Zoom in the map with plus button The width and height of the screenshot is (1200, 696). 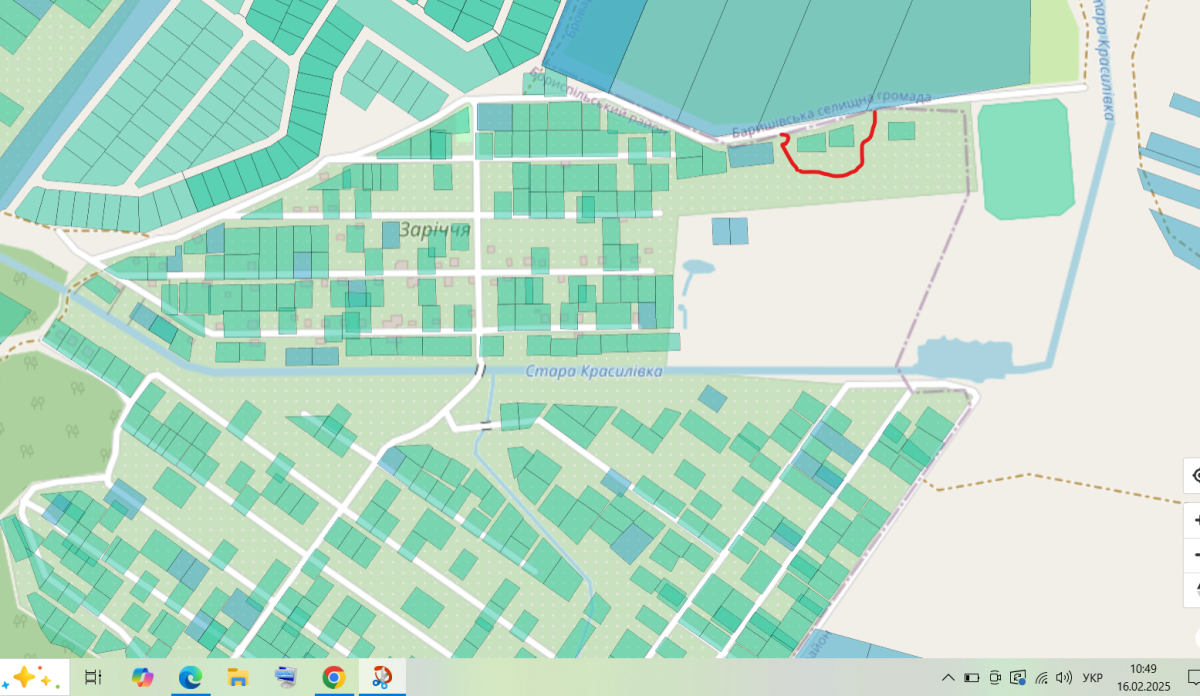coord(1193,520)
